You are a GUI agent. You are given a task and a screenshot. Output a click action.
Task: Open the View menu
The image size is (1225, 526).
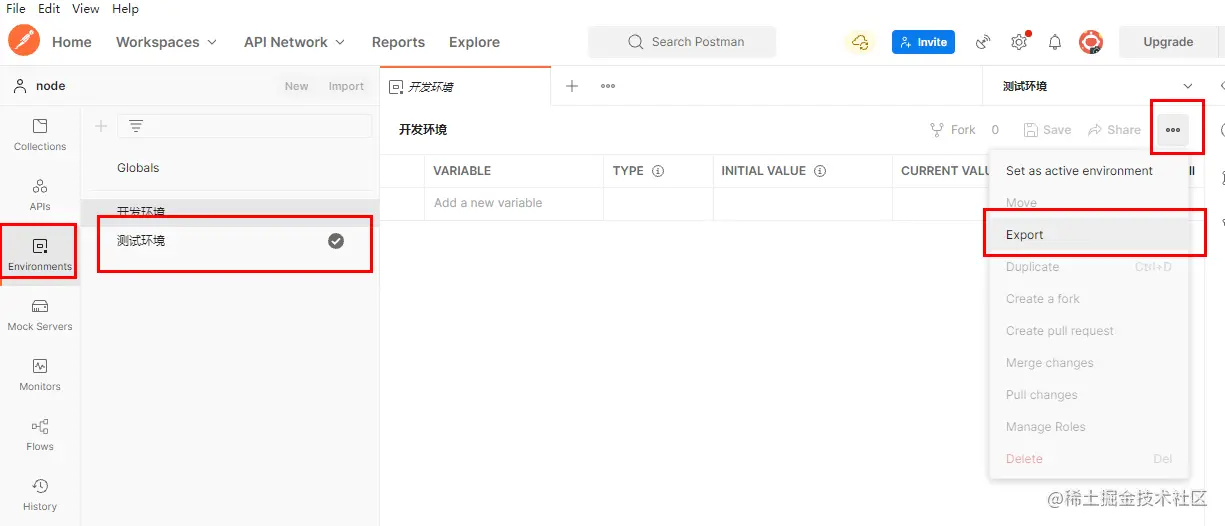[86, 9]
